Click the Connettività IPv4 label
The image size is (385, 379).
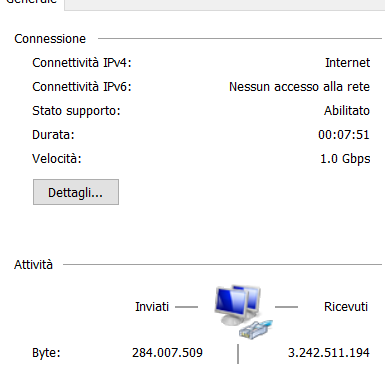tap(82, 63)
